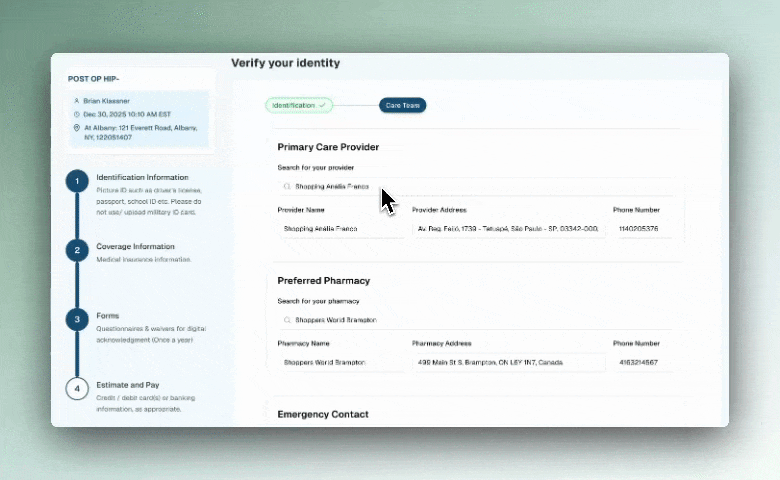
Task: Click the Search for your pharmacy box
Action: (480, 320)
